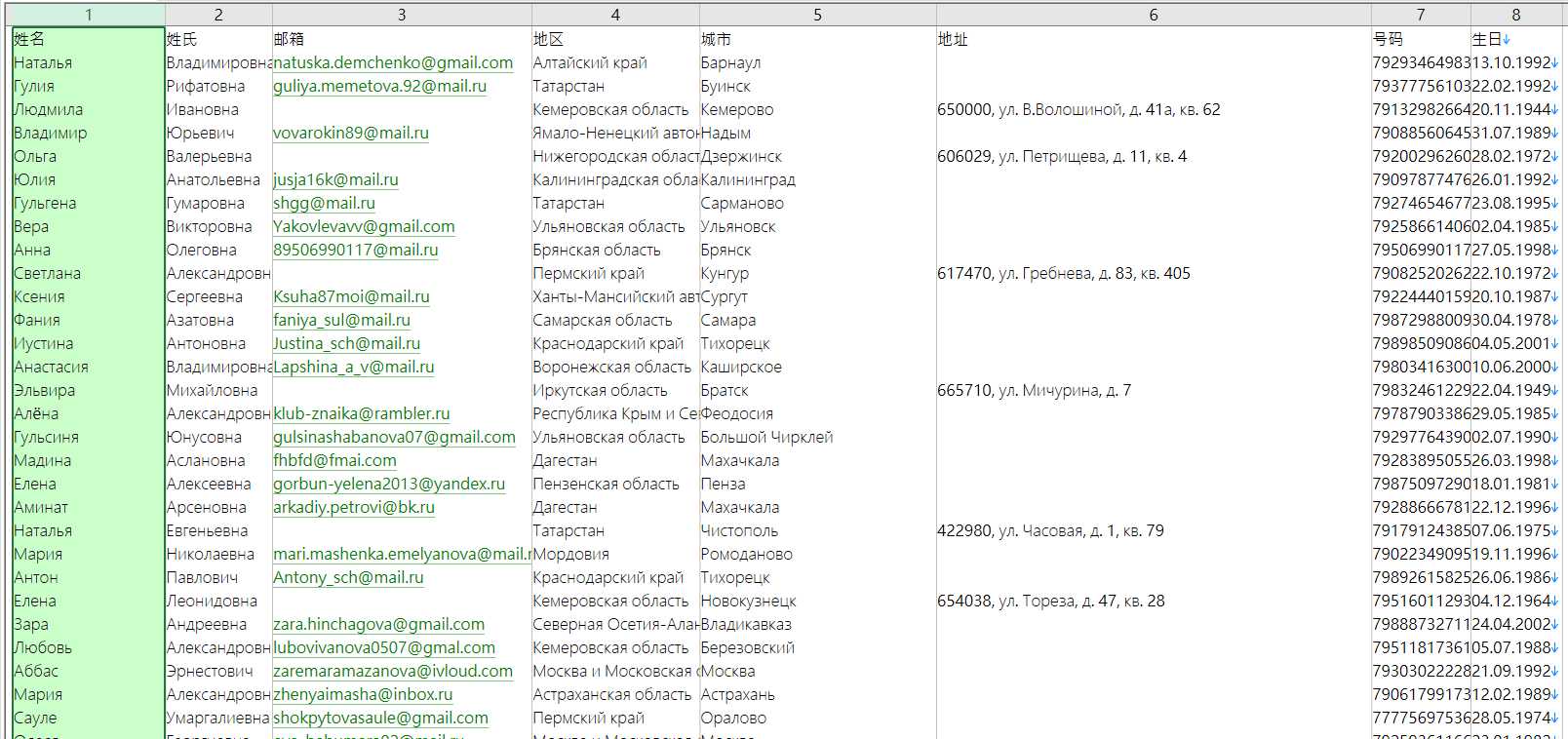Open jusja16k@mail.ru email link
This screenshot has width=1568, height=739.
tap(335, 179)
